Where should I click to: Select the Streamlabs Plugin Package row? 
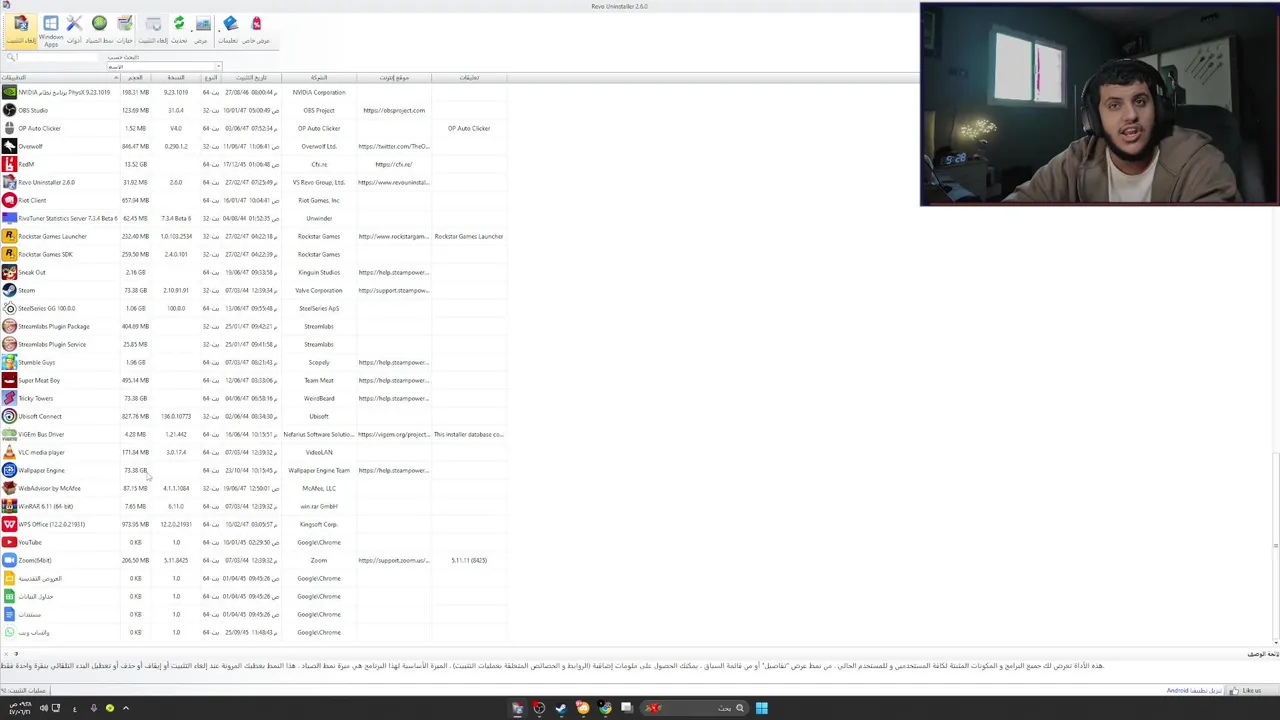[x=253, y=326]
